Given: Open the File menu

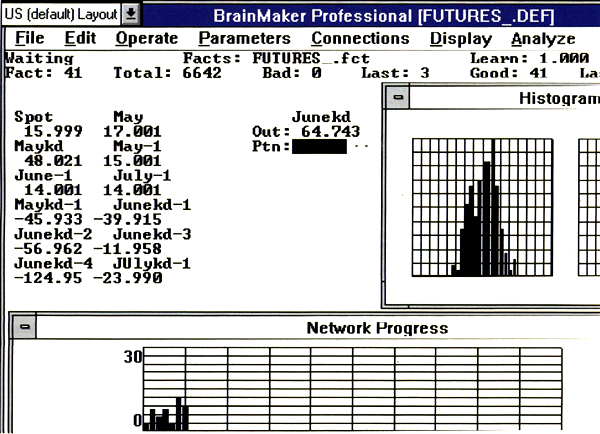Looking at the screenshot, I should [x=29, y=38].
